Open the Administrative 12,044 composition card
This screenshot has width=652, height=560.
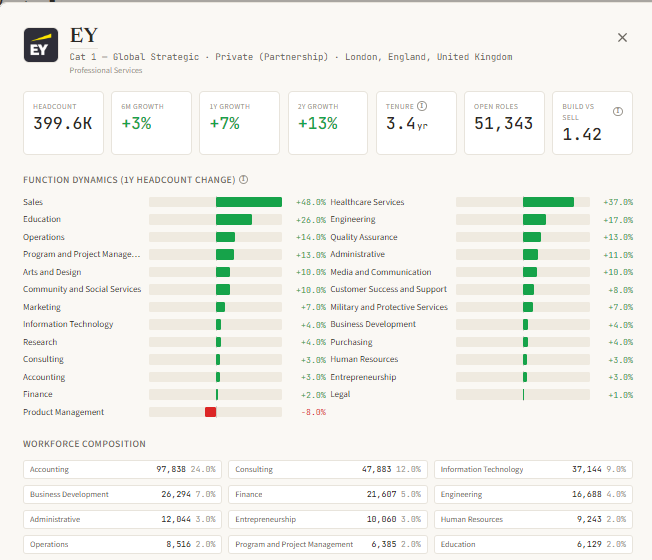pyautogui.click(x=123, y=519)
